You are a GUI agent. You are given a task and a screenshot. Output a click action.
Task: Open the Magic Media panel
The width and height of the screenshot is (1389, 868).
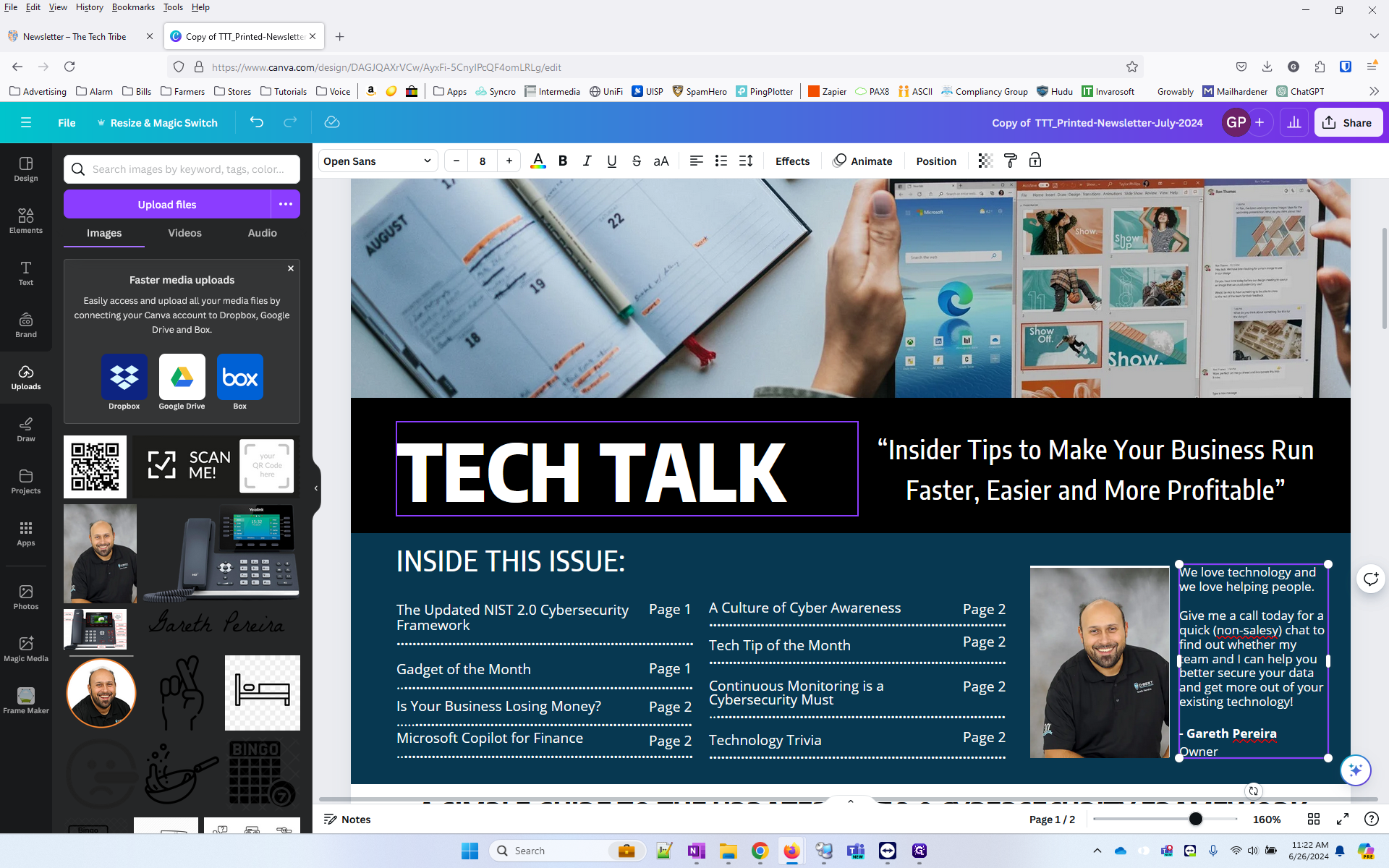[26, 650]
